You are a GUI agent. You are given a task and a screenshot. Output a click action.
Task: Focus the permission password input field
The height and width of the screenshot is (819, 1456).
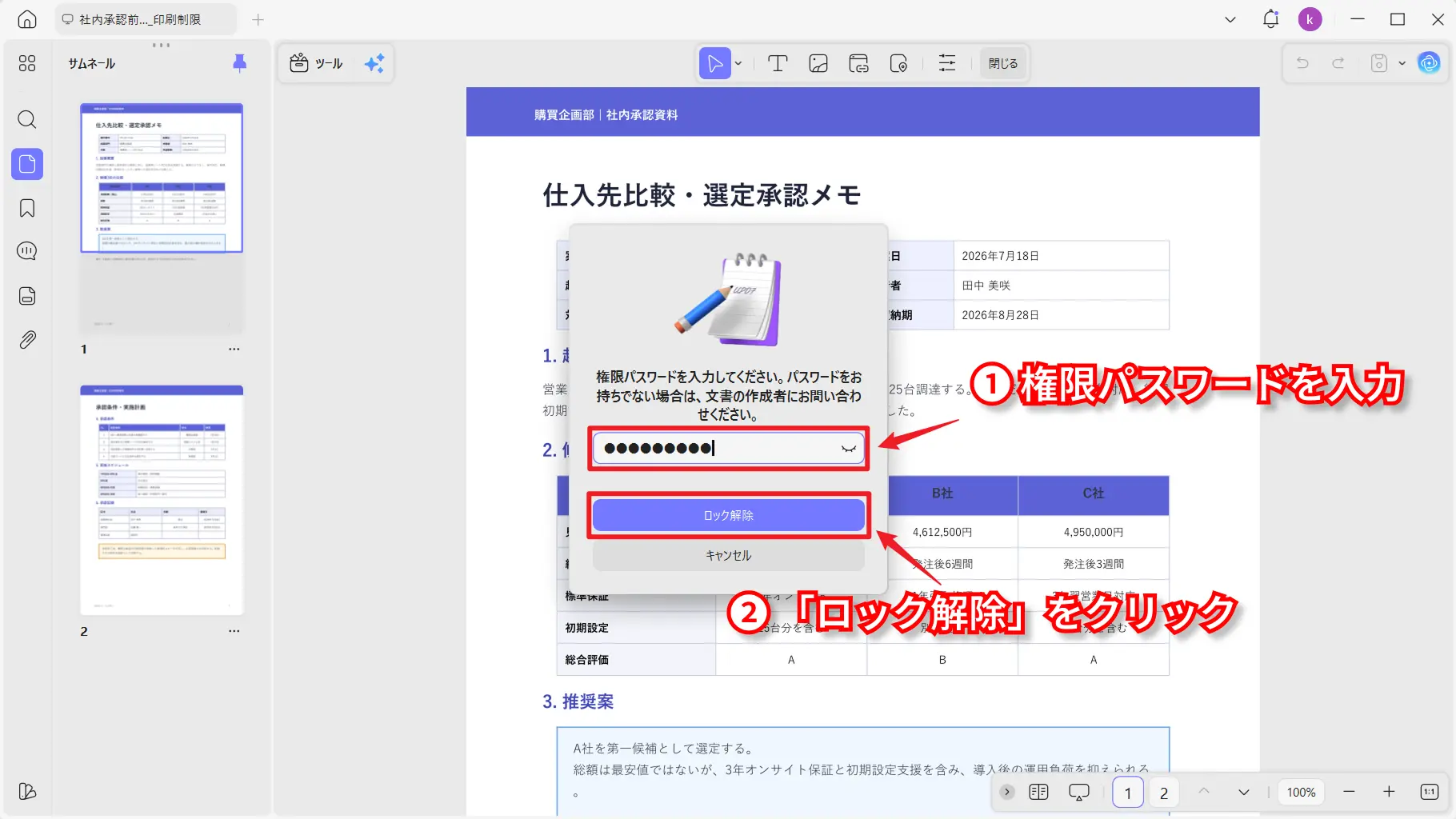tap(729, 448)
